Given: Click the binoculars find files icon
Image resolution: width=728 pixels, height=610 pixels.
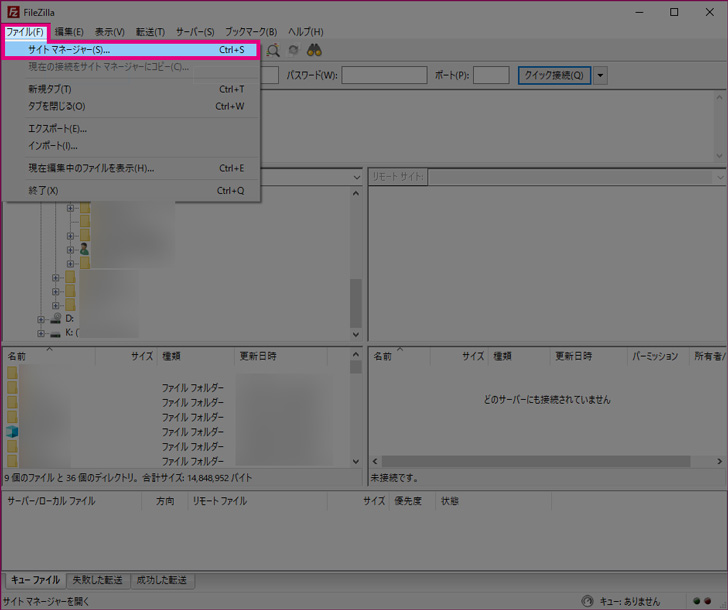Looking at the screenshot, I should click(x=313, y=50).
